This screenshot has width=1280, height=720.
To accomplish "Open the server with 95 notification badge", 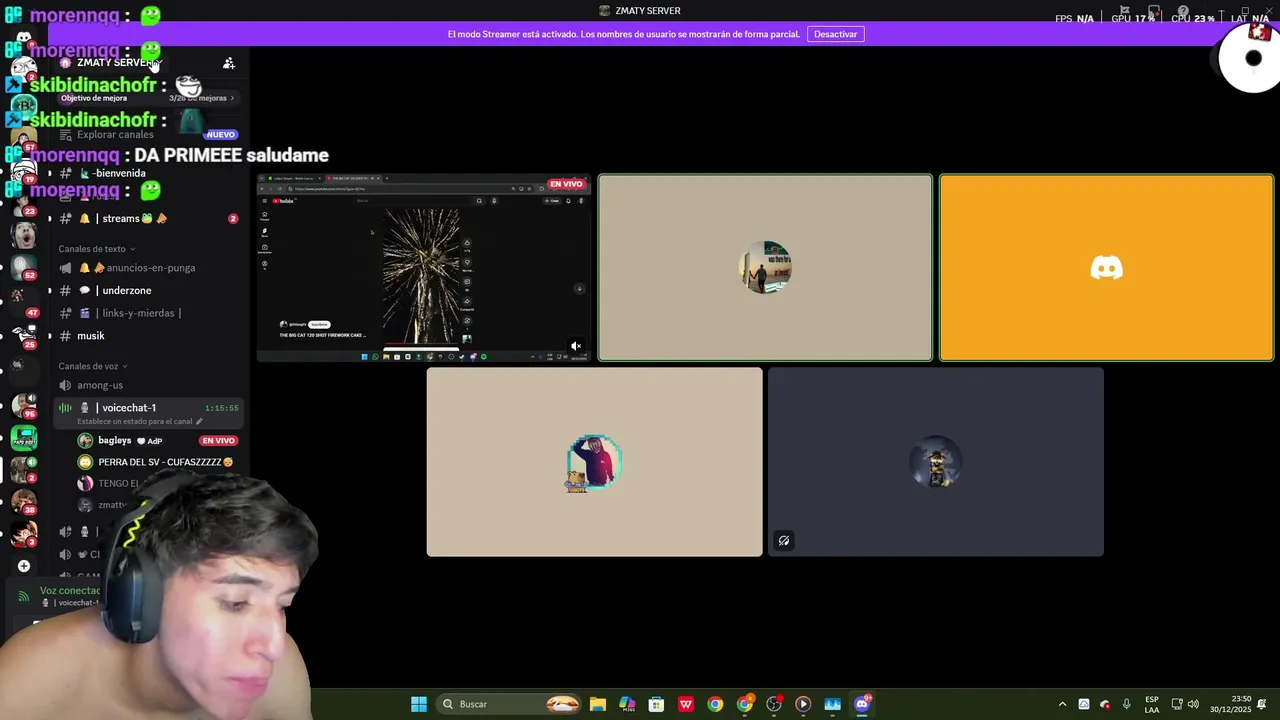I will coord(23,405).
